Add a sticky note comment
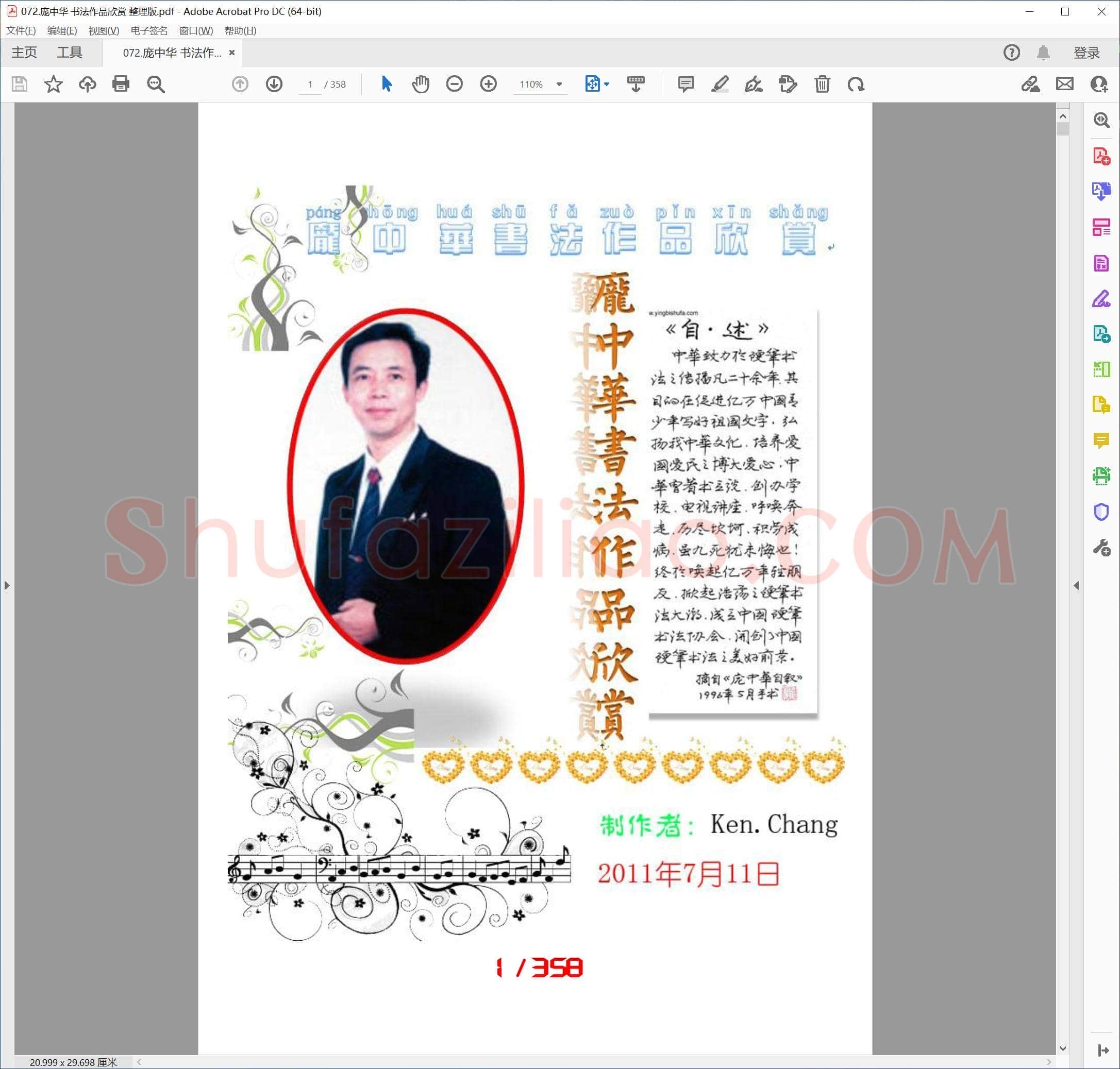Screen dimensions: 1120x1069 point(686,84)
